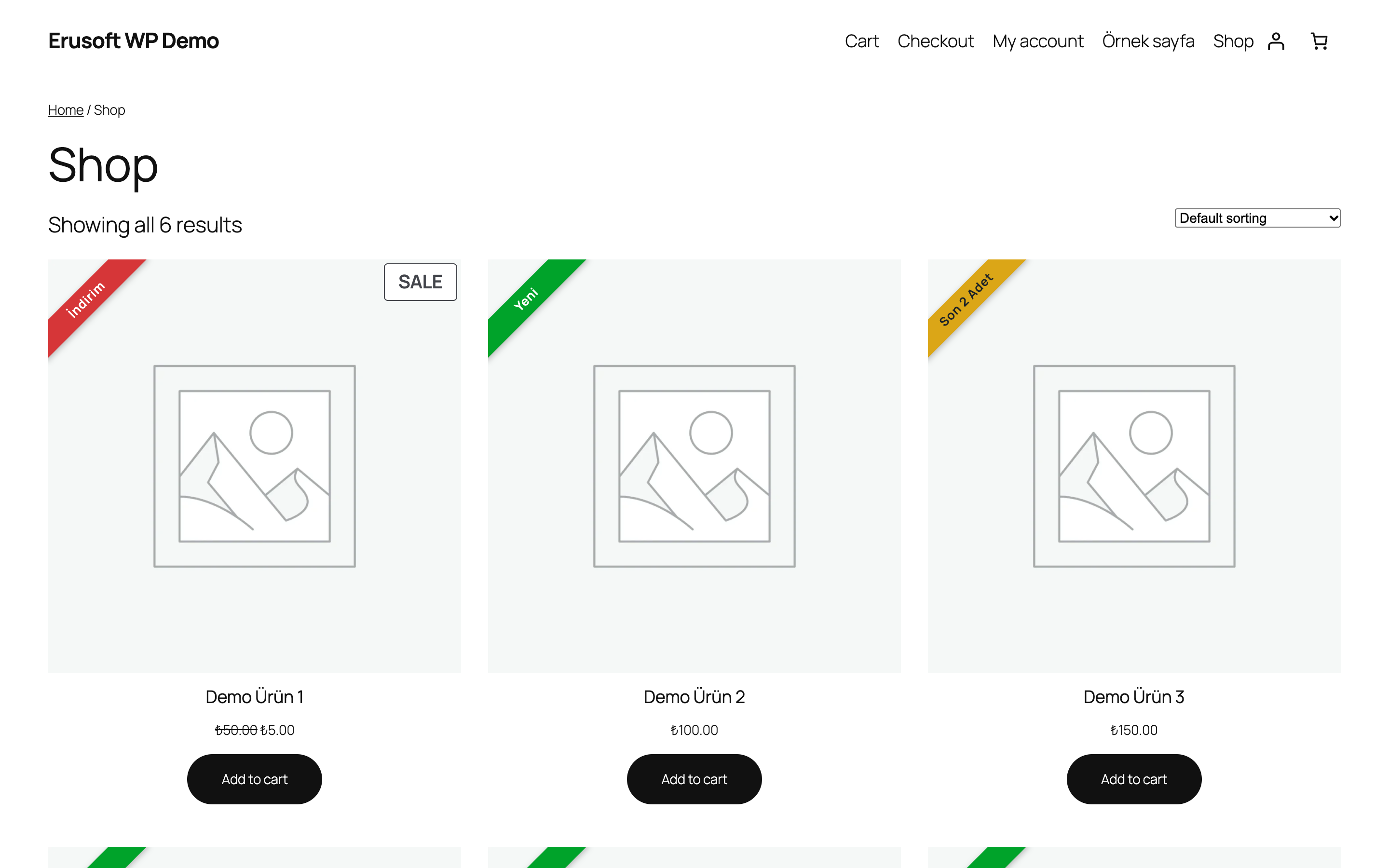The height and width of the screenshot is (868, 1389).
Task: Click the SALE badge on Demo Ürün 1
Action: pos(420,282)
